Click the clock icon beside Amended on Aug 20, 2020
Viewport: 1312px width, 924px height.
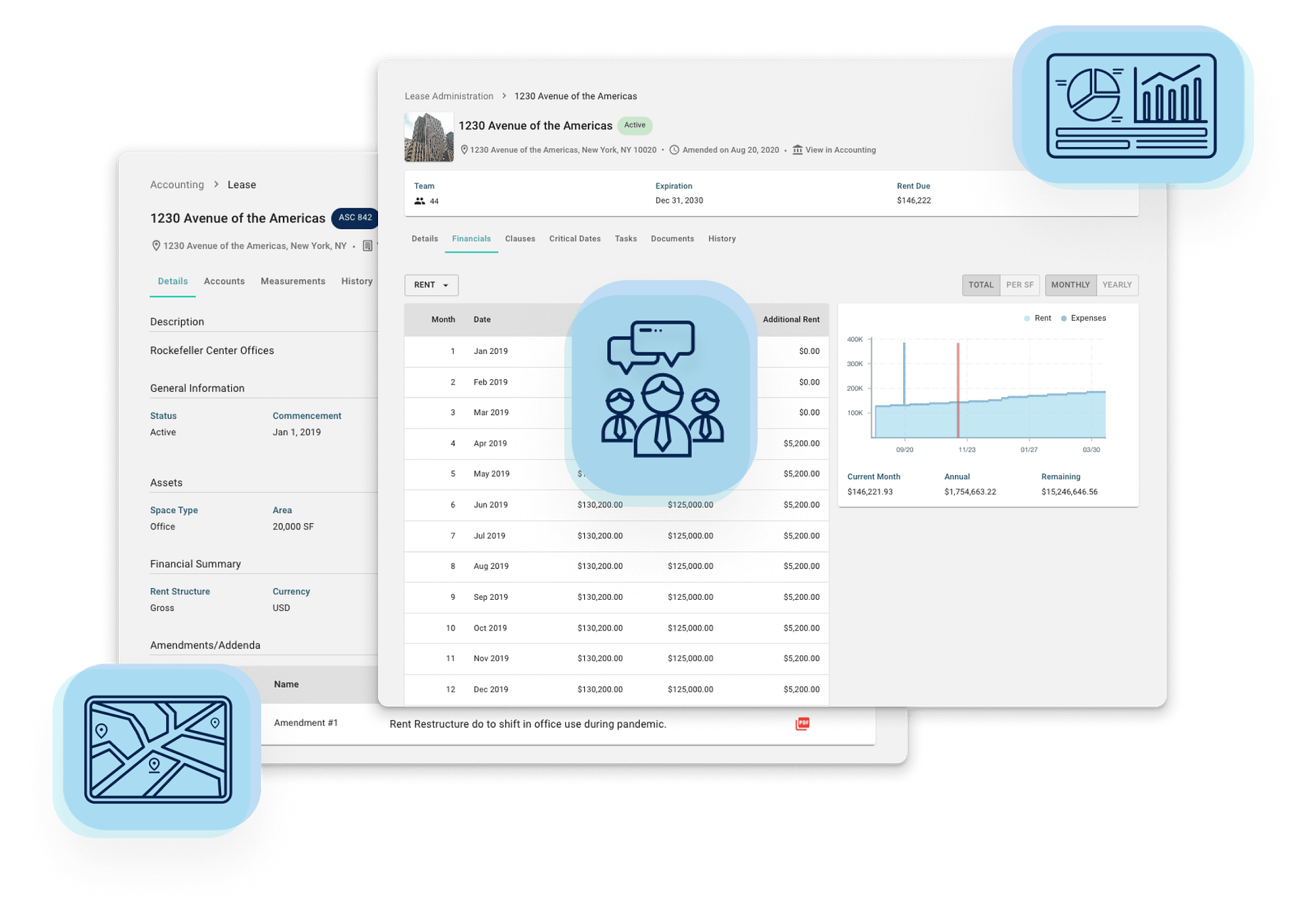point(675,150)
